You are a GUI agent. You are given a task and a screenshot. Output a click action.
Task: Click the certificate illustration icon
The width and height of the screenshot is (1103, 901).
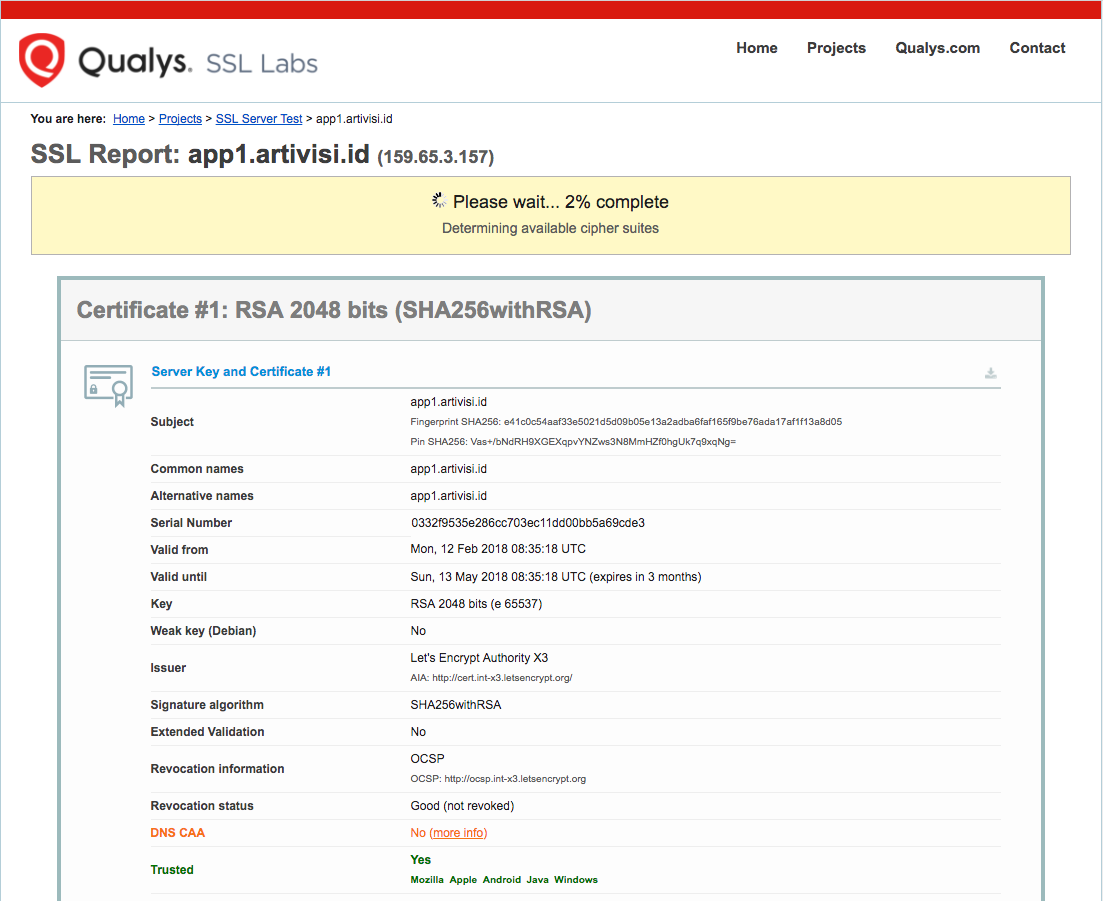[x=108, y=385]
